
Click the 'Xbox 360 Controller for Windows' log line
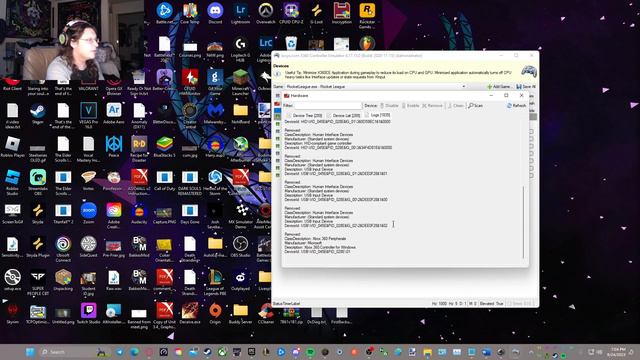[320, 247]
